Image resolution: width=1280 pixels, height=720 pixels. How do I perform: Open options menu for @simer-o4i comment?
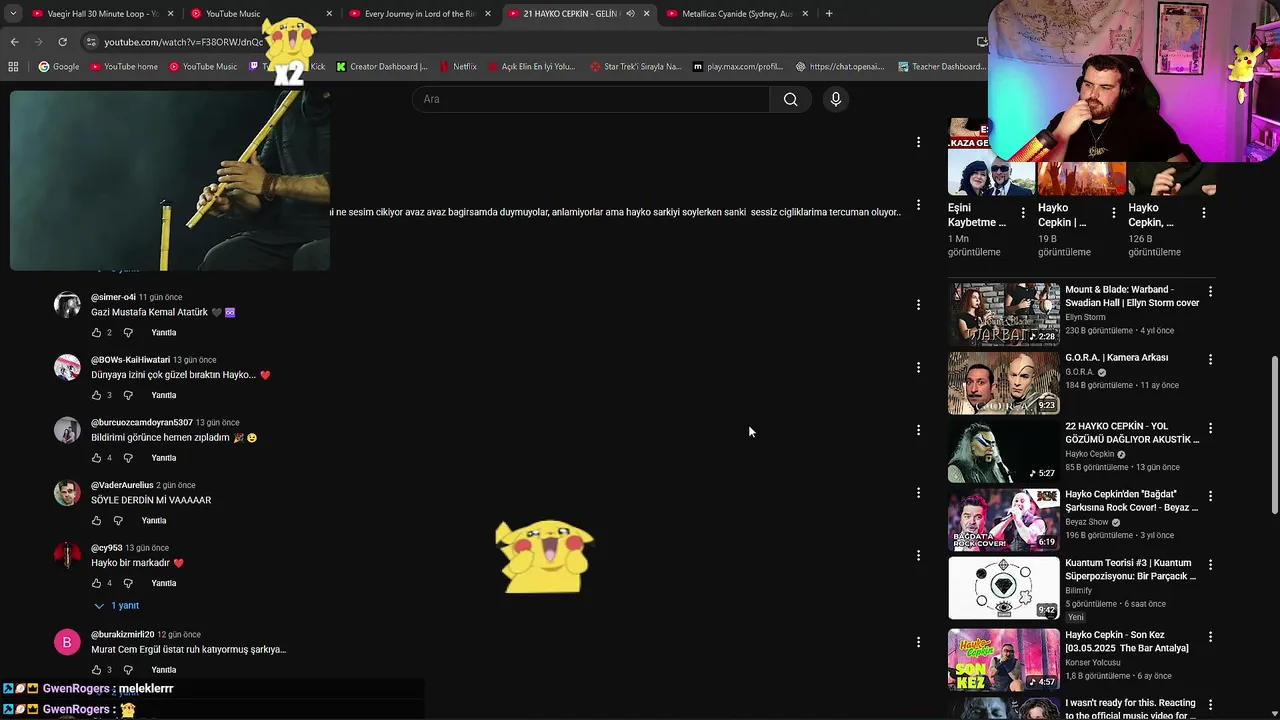pos(918,305)
